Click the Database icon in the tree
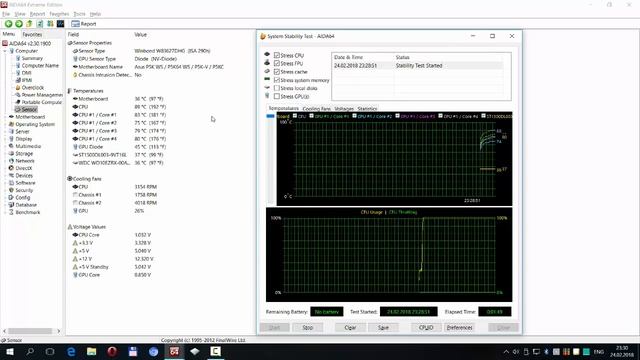The width and height of the screenshot is (640, 360). click(x=11, y=205)
